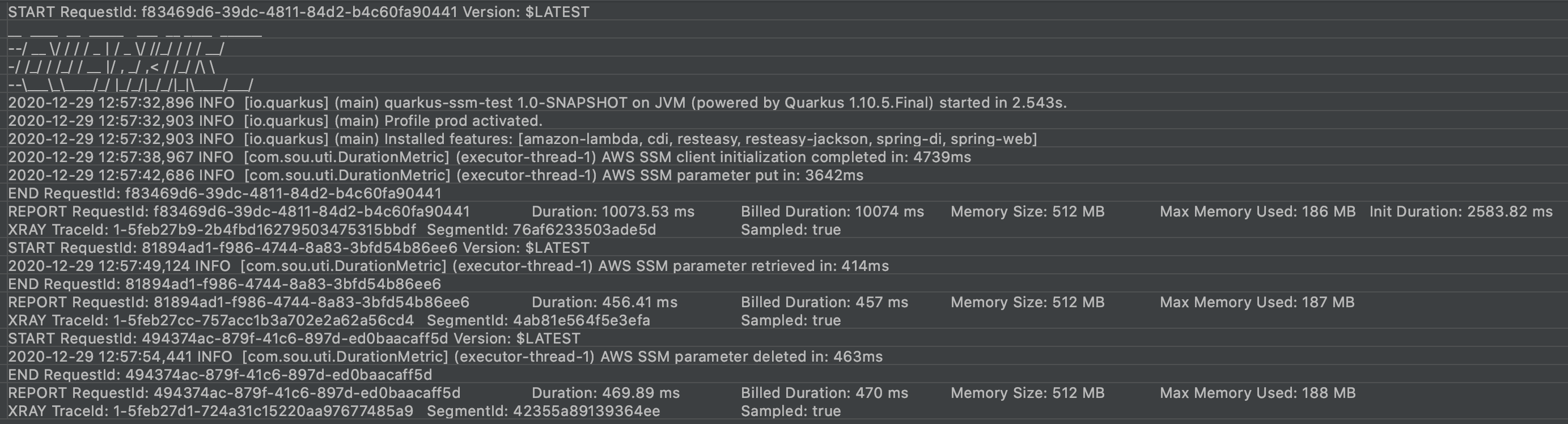Click the 'Duration: 10073.53 ms' value
This screenshot has height=424, width=1568.
[x=613, y=211]
